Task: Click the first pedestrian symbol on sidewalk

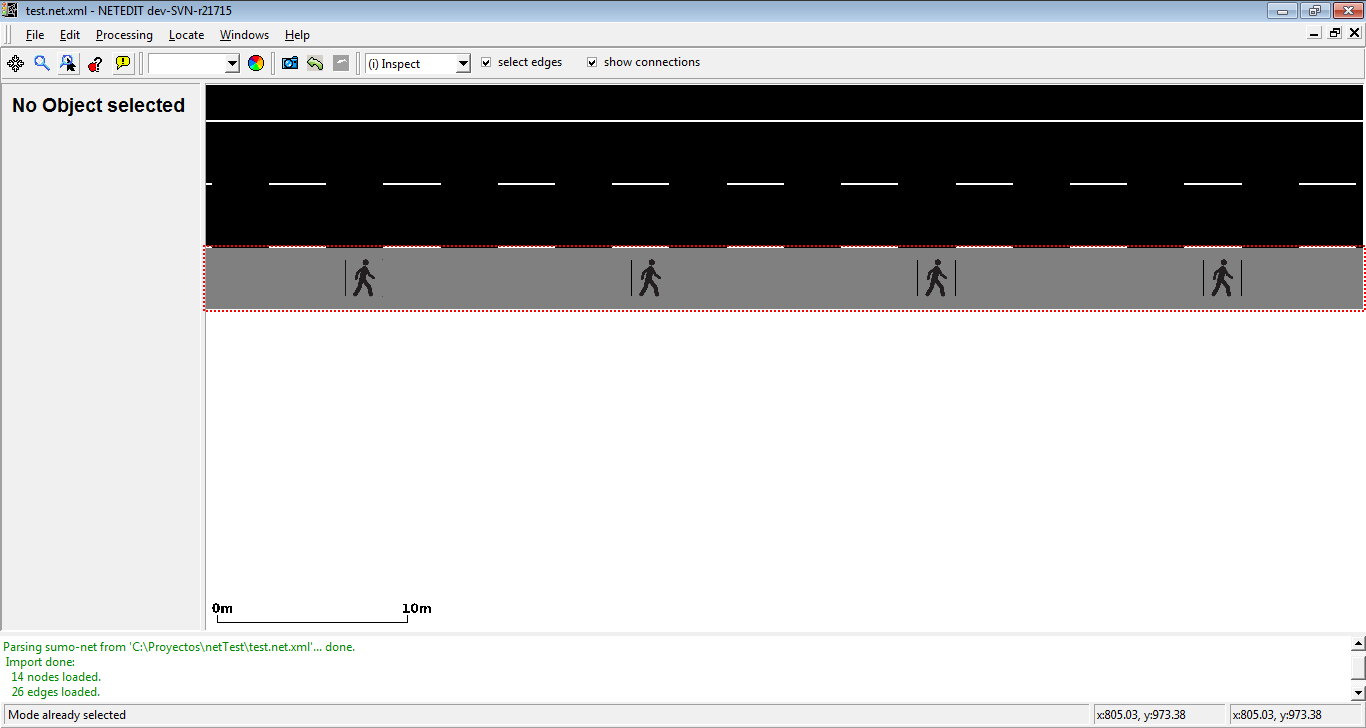Action: 364,278
